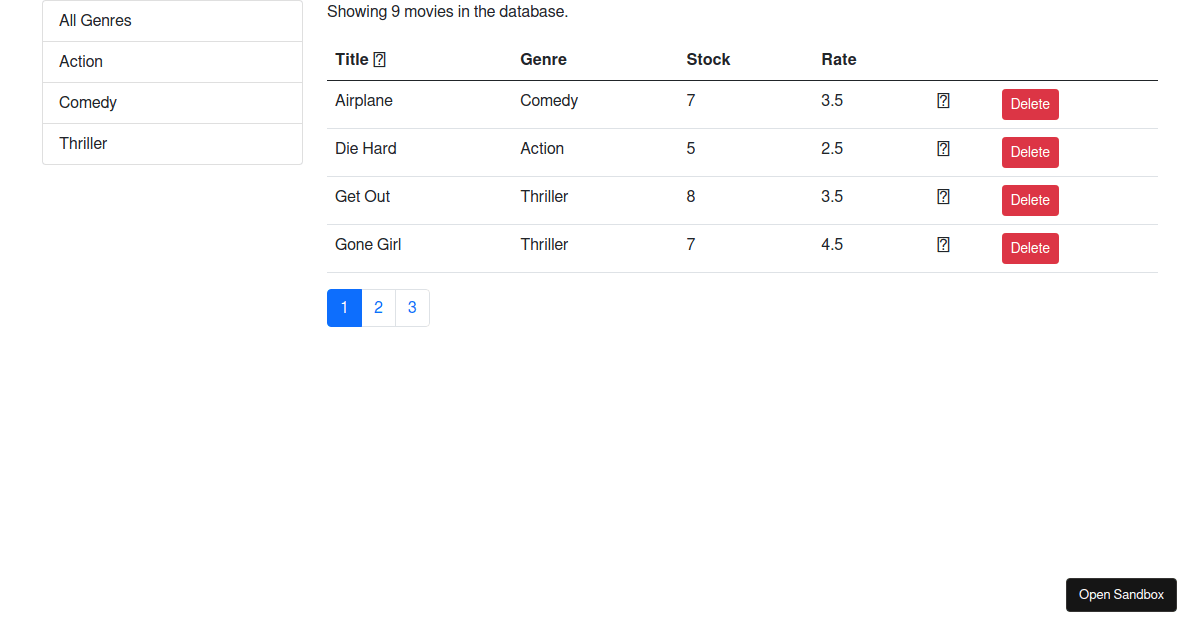Delete the Airplane movie
The height and width of the screenshot is (630, 1200).
tap(1030, 104)
